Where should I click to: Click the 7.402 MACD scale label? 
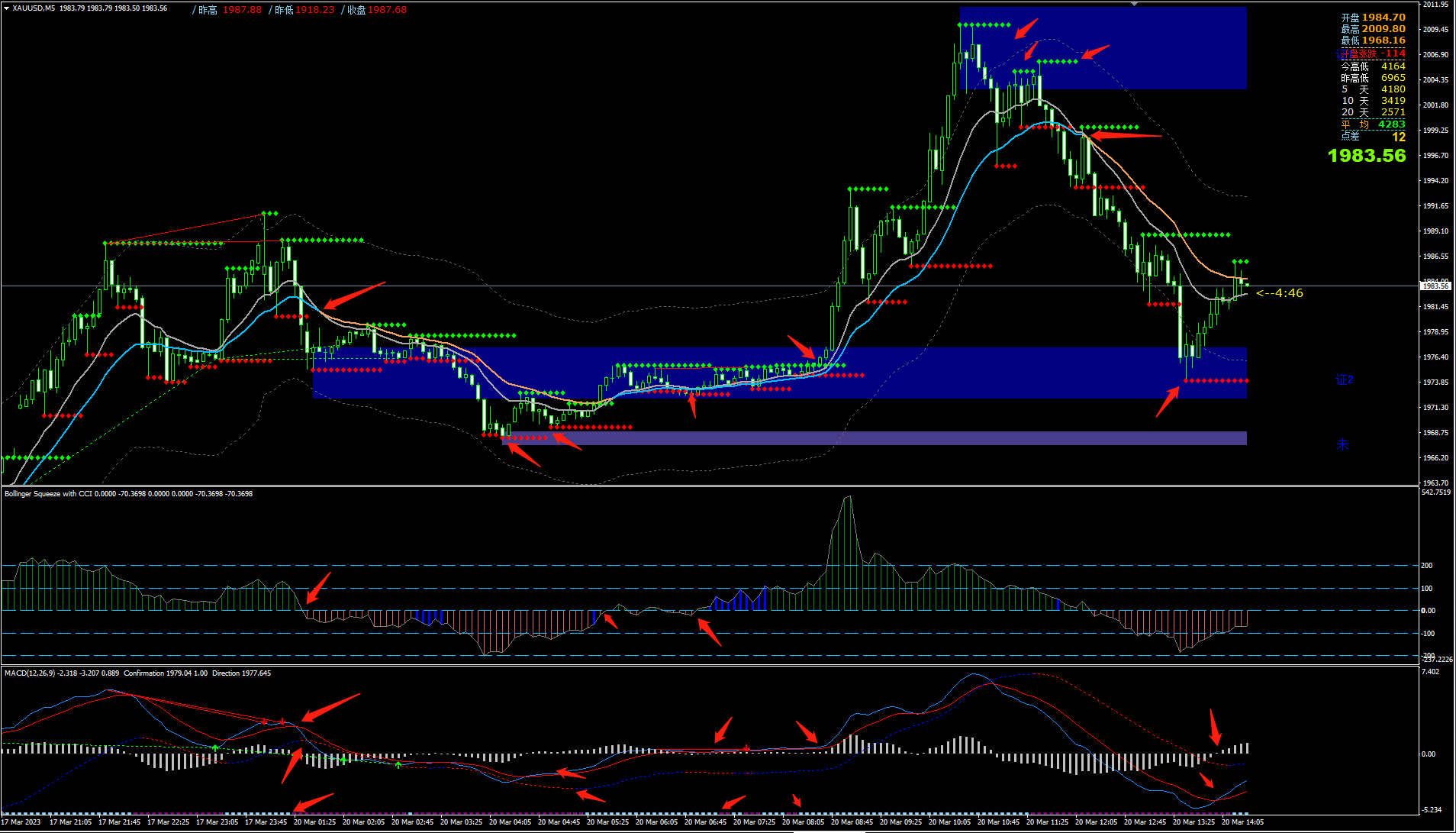[x=1431, y=672]
